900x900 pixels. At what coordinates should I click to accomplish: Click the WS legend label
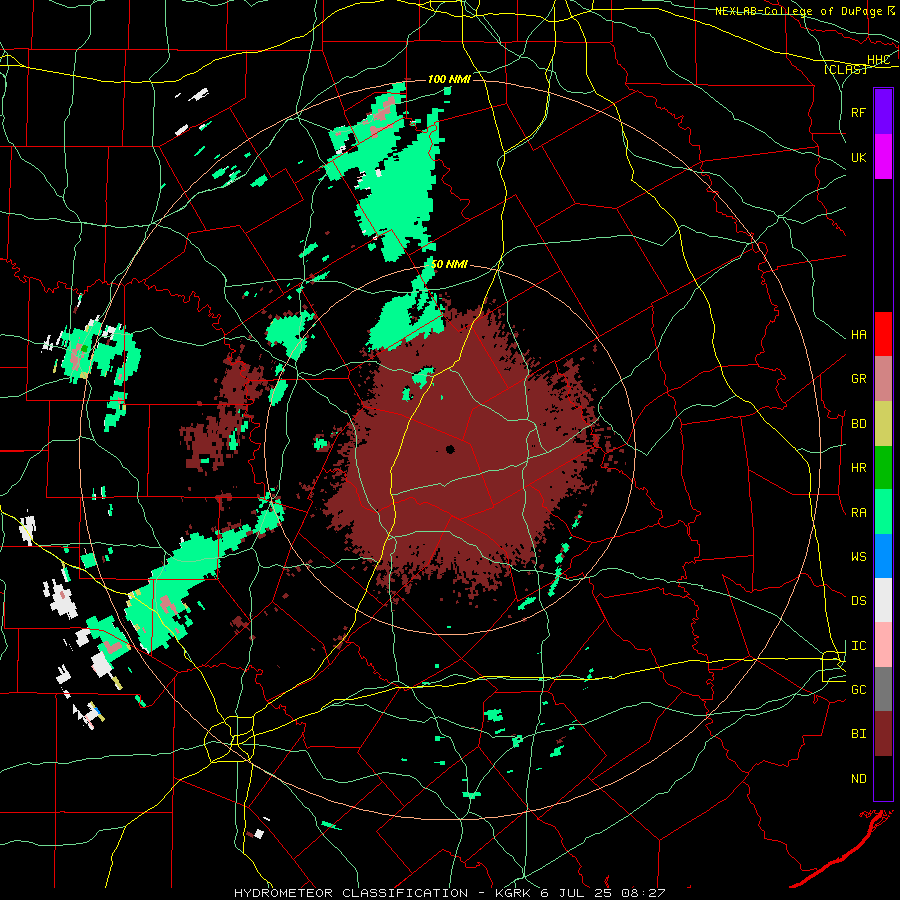coord(859,557)
